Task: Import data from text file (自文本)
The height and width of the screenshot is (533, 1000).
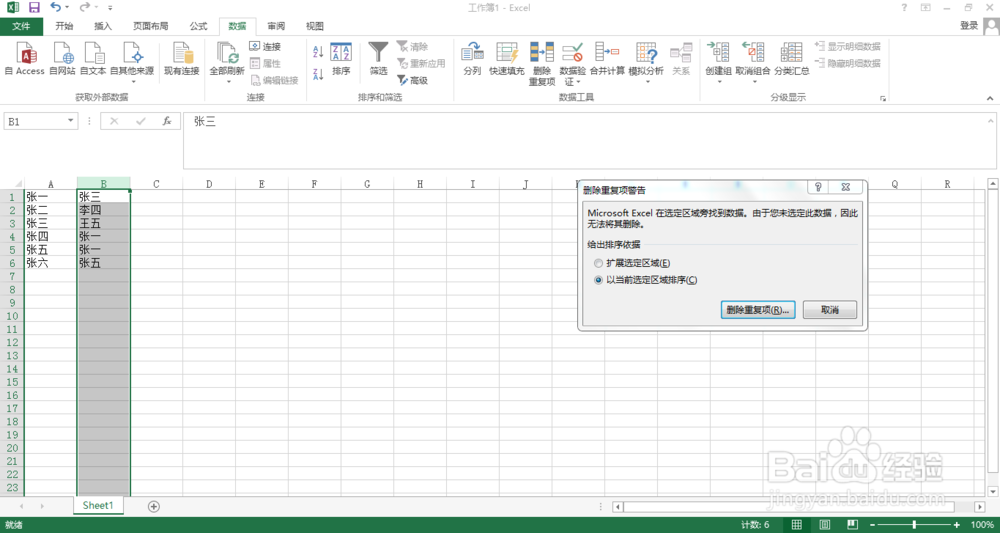Action: [x=93, y=59]
